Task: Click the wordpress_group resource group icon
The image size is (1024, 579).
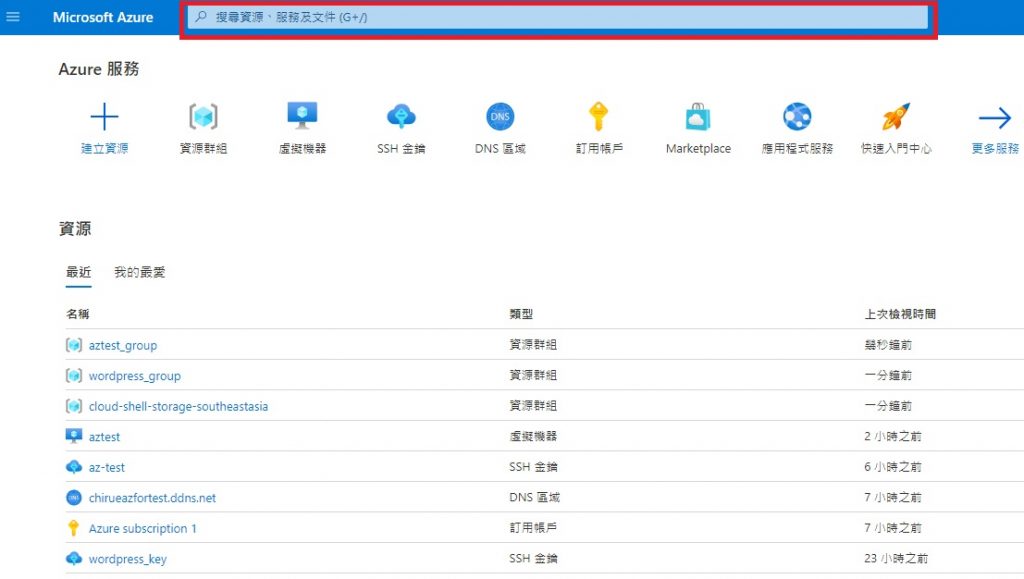Action: 74,375
